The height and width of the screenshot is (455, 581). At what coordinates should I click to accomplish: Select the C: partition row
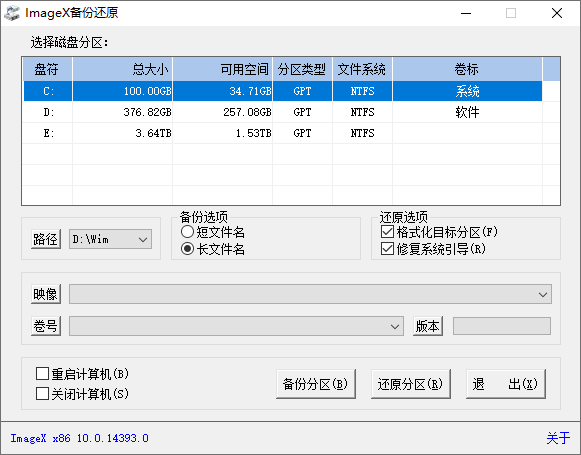click(283, 91)
